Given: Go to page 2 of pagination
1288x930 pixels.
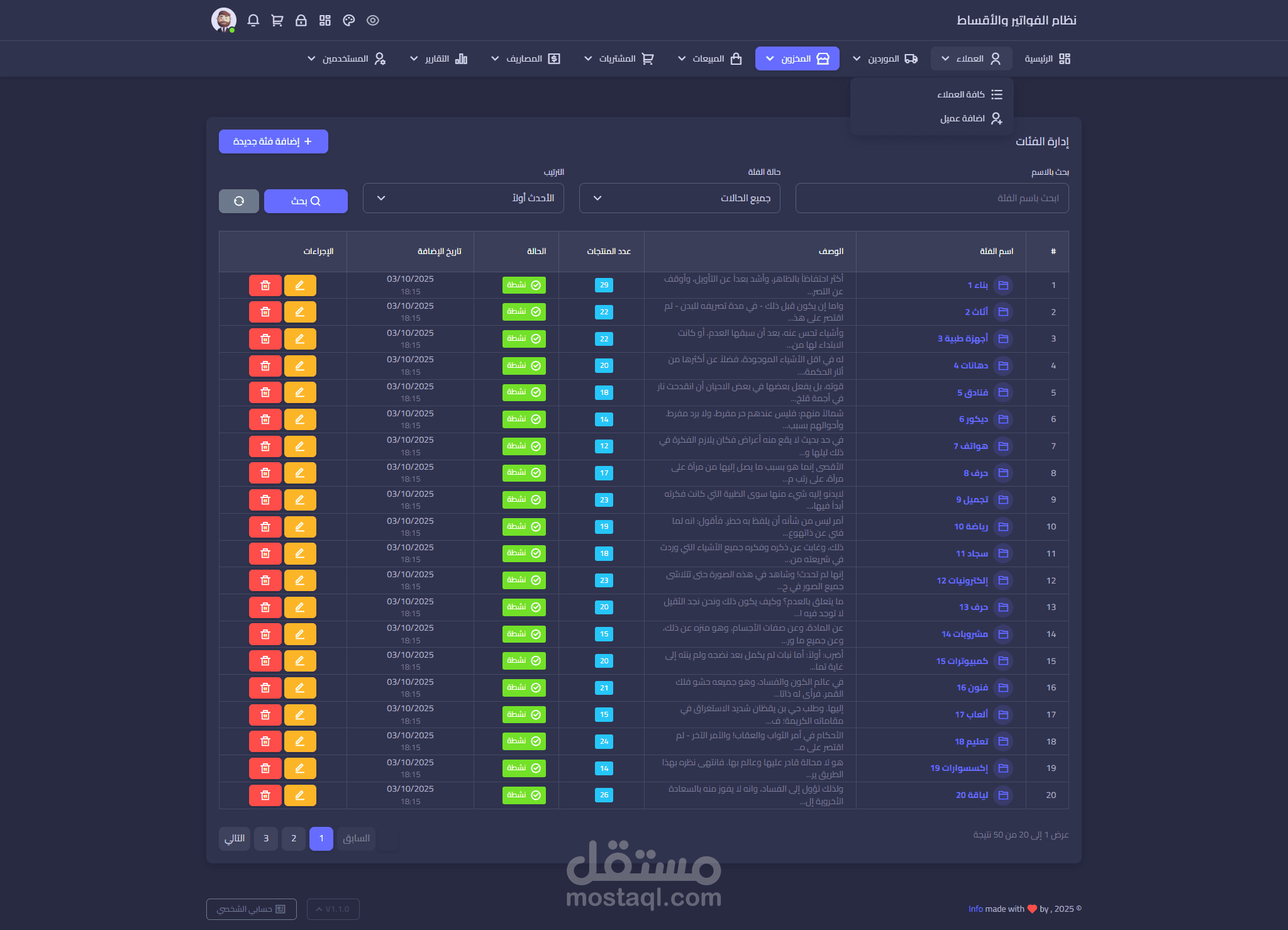Looking at the screenshot, I should click(294, 838).
